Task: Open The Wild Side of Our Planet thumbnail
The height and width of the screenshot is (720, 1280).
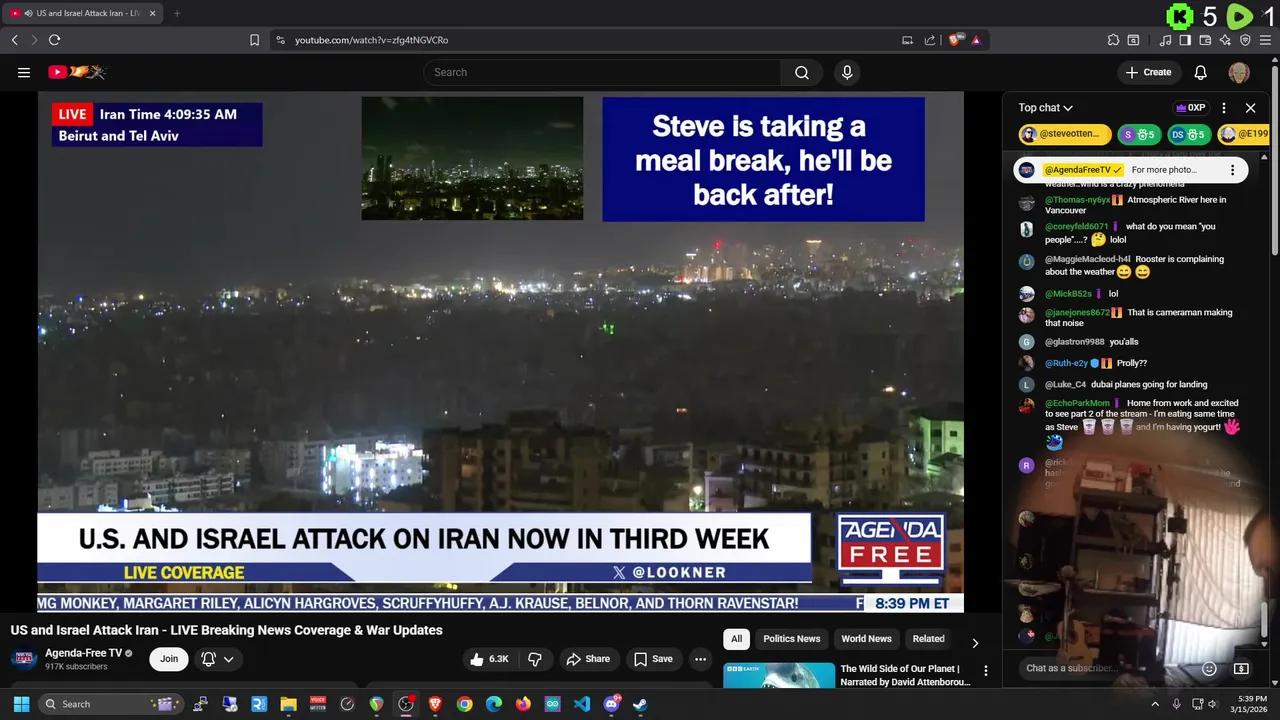Action: coord(779,676)
